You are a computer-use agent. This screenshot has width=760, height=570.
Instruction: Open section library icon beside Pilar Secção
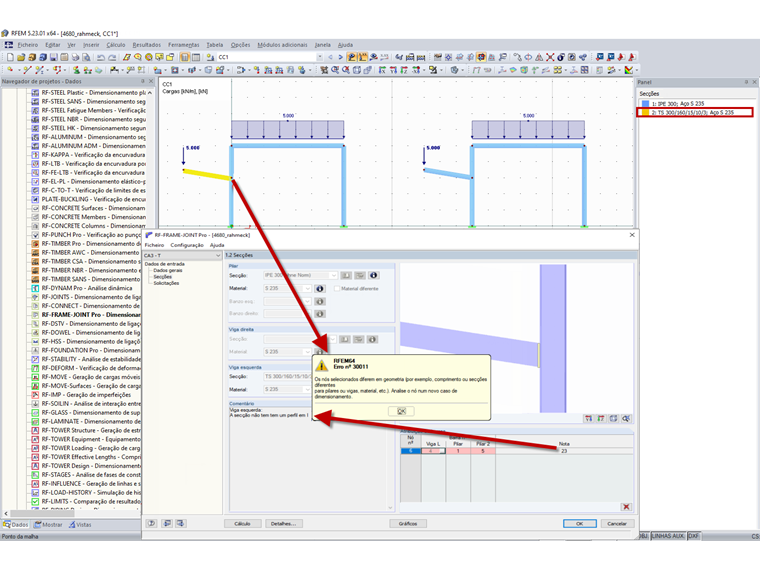[x=346, y=275]
